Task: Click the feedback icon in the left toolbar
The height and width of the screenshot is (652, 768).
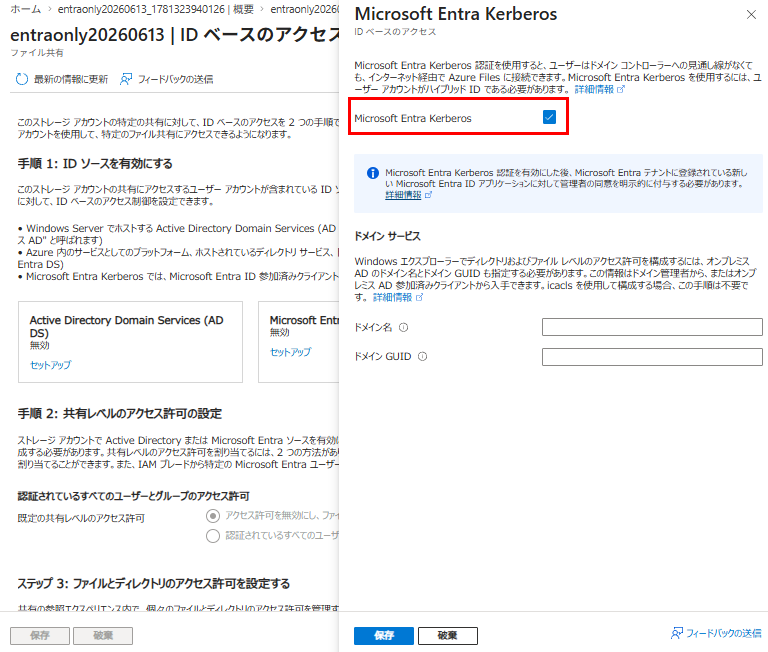Action: pyautogui.click(x=126, y=79)
